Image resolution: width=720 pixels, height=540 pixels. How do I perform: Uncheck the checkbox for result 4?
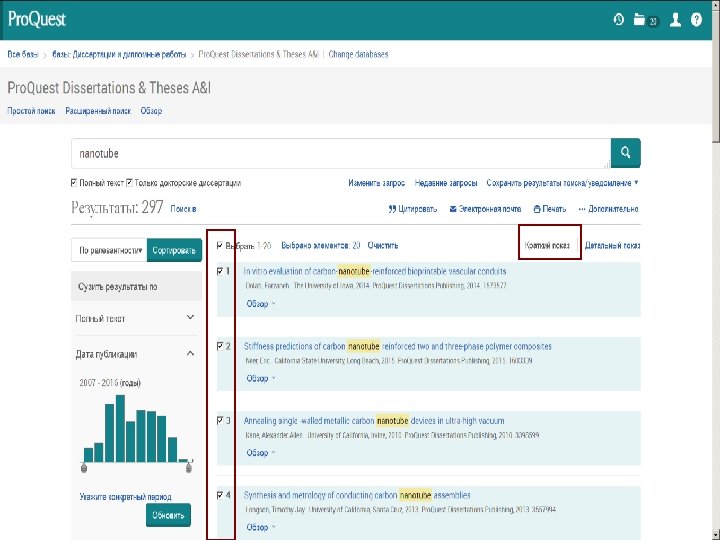click(220, 495)
